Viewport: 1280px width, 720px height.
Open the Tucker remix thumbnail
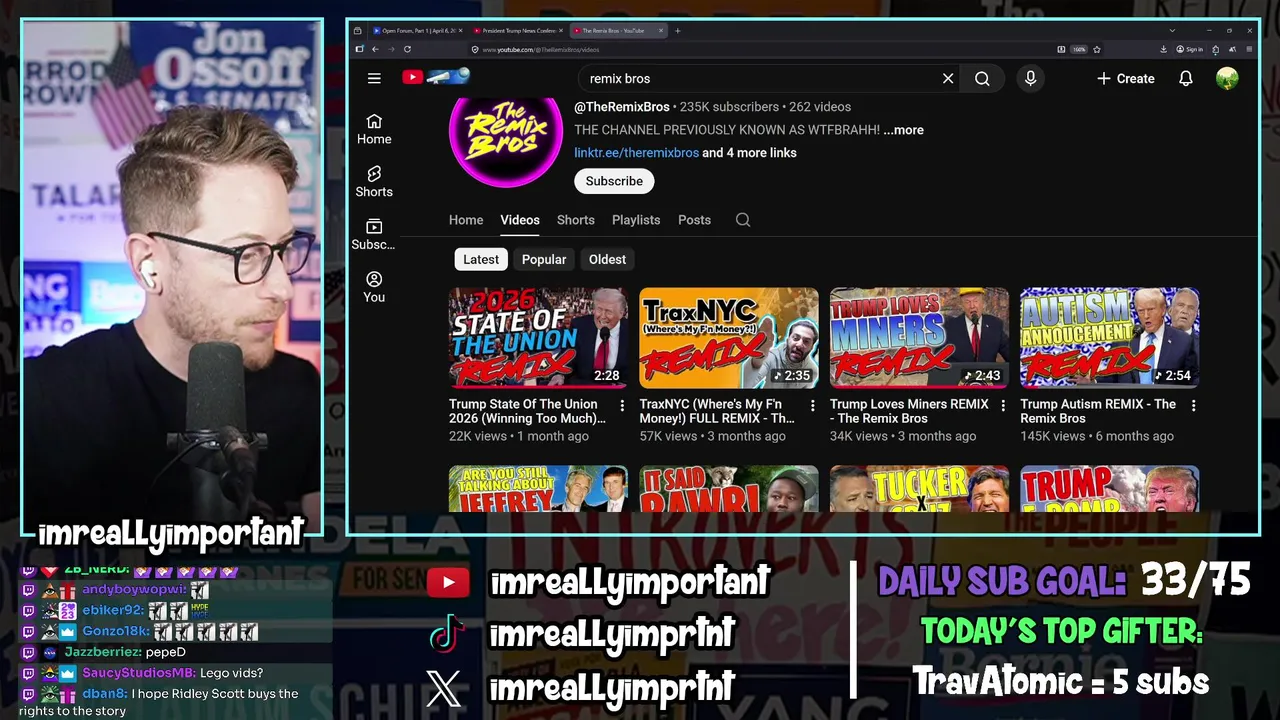coord(919,489)
